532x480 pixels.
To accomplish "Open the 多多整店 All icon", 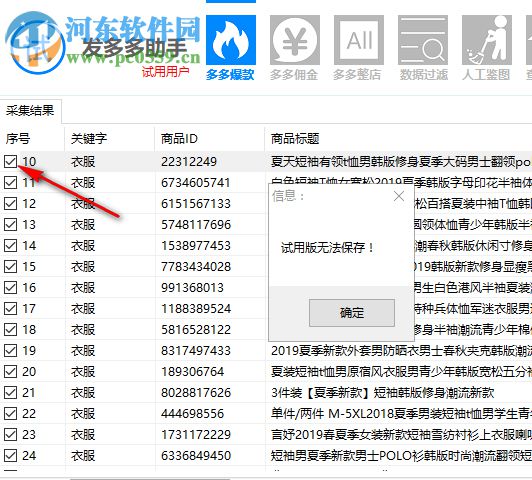I will tap(359, 40).
